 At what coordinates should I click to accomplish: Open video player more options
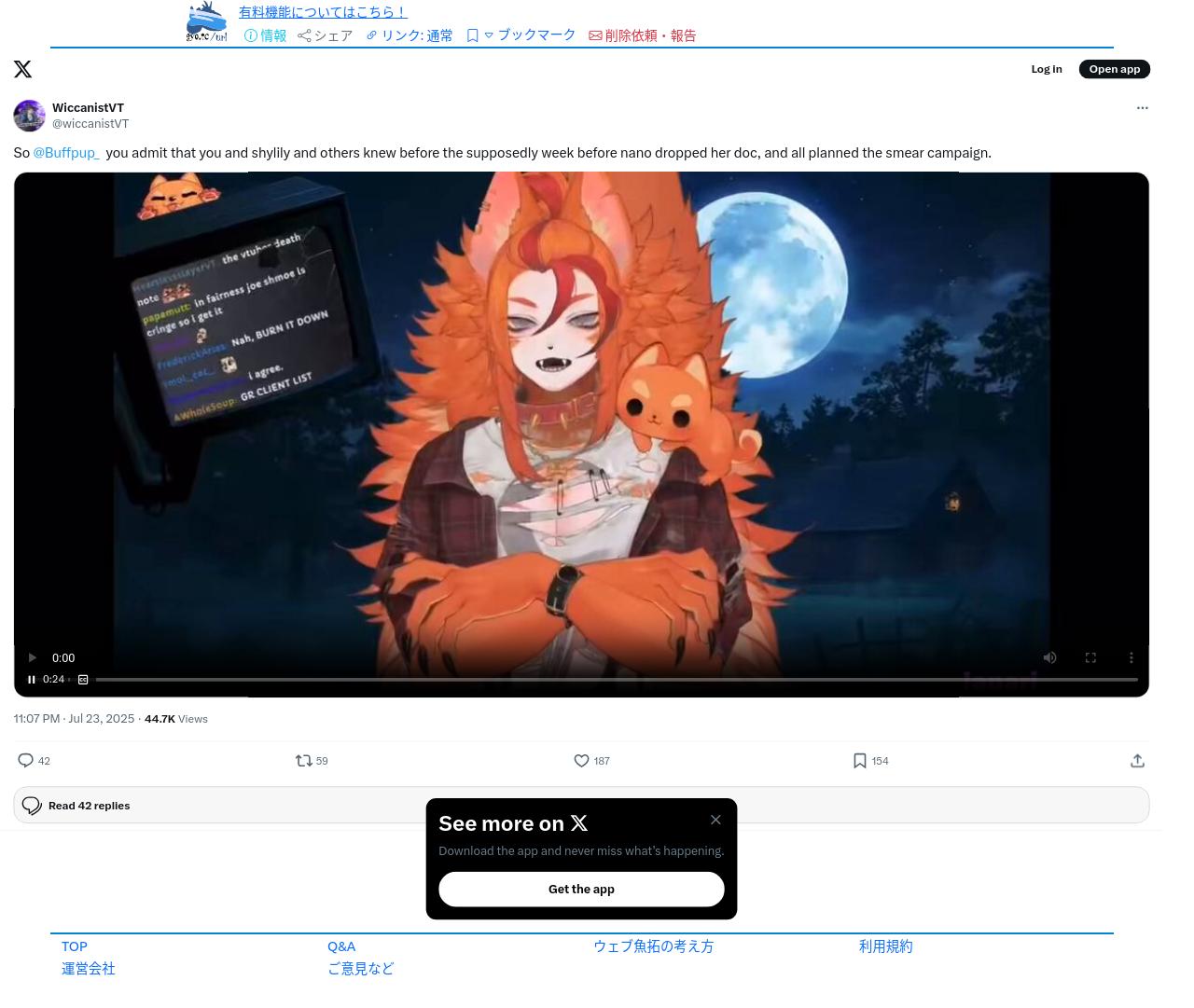click(1132, 657)
